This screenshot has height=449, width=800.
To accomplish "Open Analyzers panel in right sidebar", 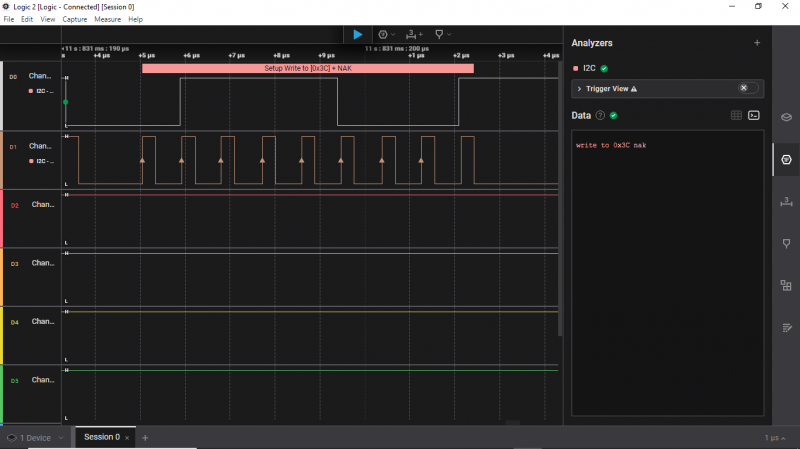I will click(x=786, y=159).
